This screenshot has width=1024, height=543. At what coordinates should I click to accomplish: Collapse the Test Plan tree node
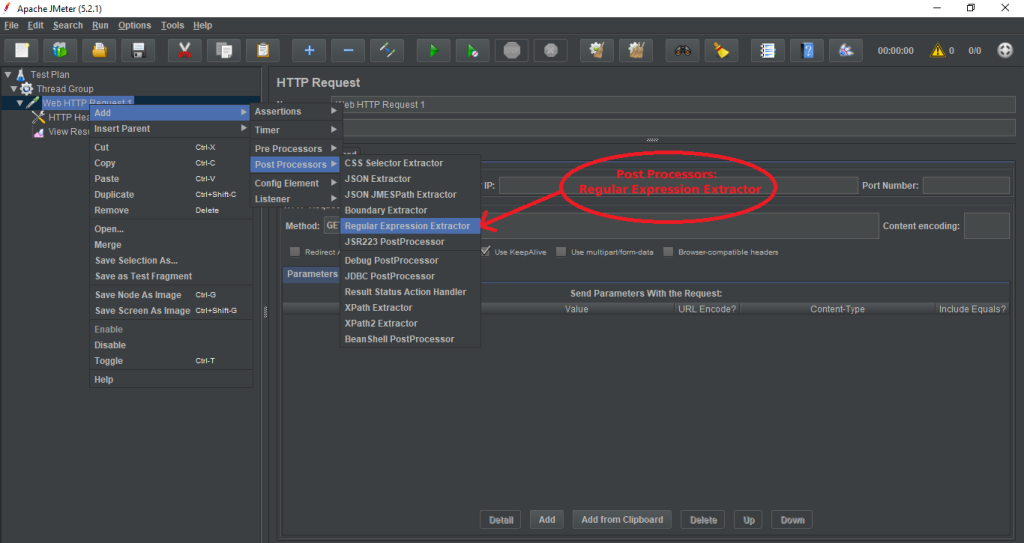(8, 75)
